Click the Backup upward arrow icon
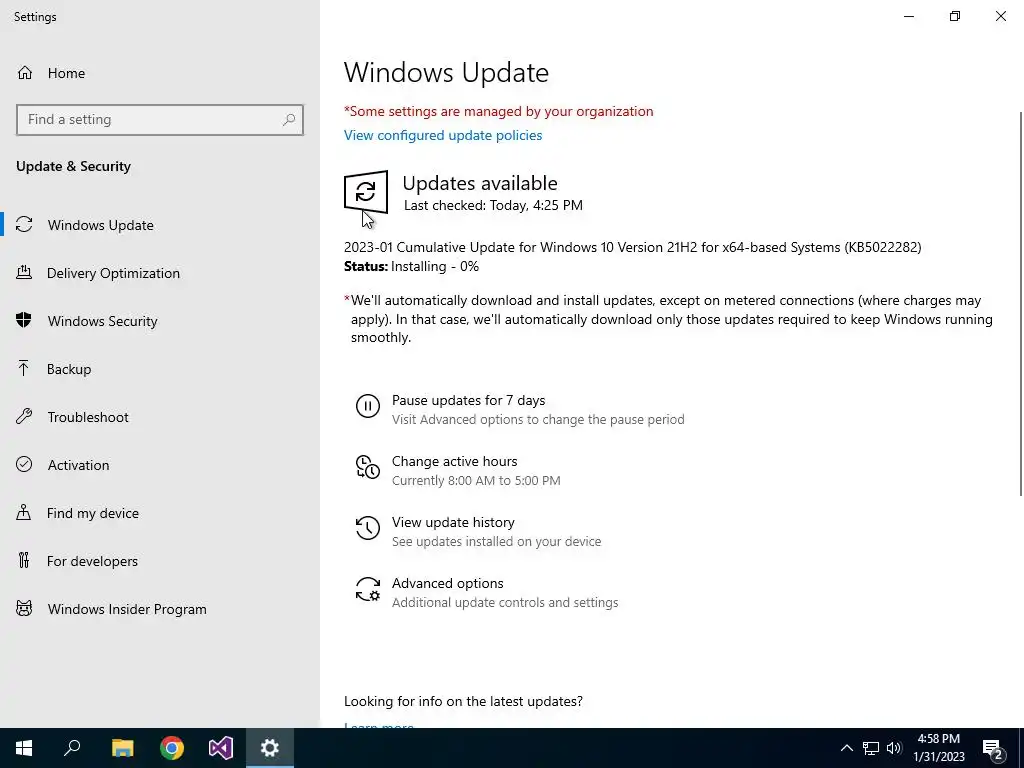This screenshot has width=1024, height=768. [24, 369]
